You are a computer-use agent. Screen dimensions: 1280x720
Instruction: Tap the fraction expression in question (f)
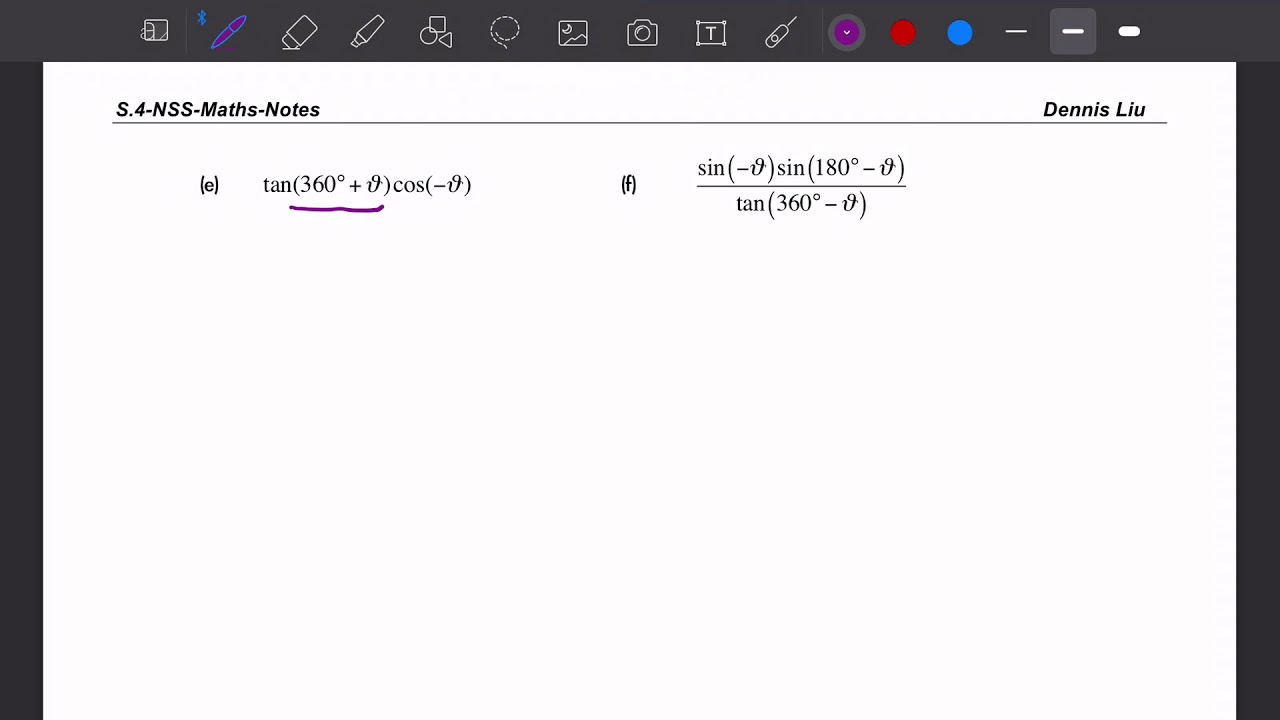click(x=801, y=186)
